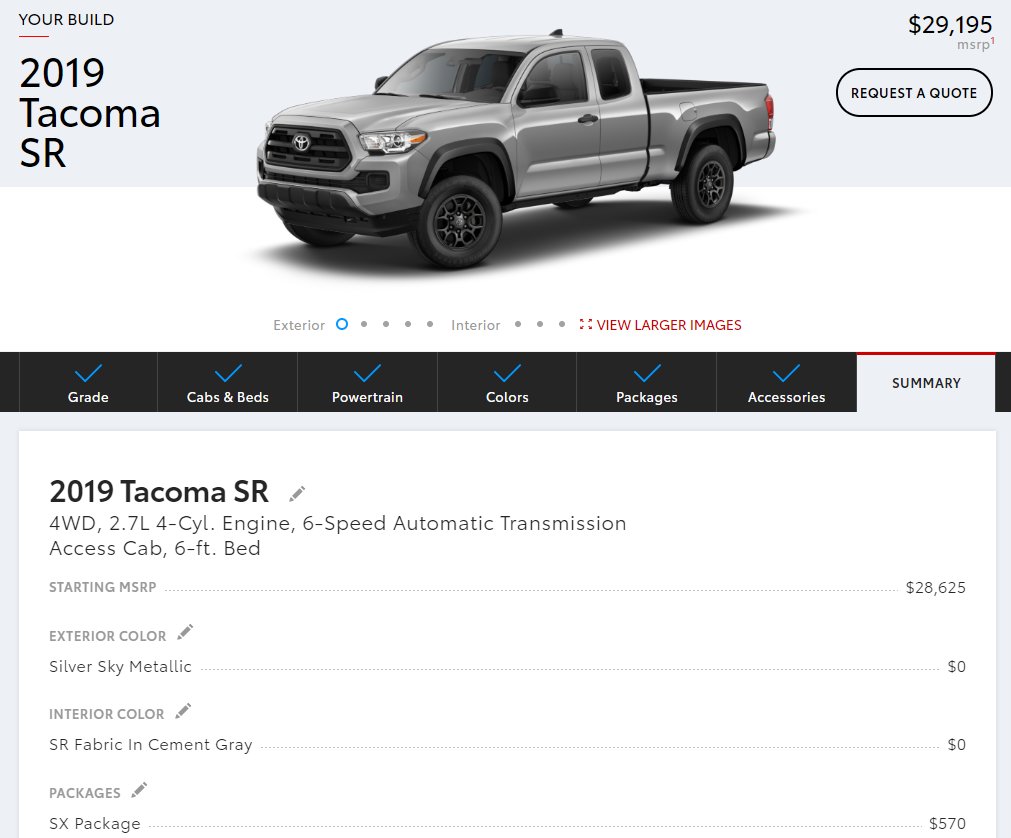Click the Interior Color edit pencil
This screenshot has width=1011, height=838.
[x=183, y=711]
